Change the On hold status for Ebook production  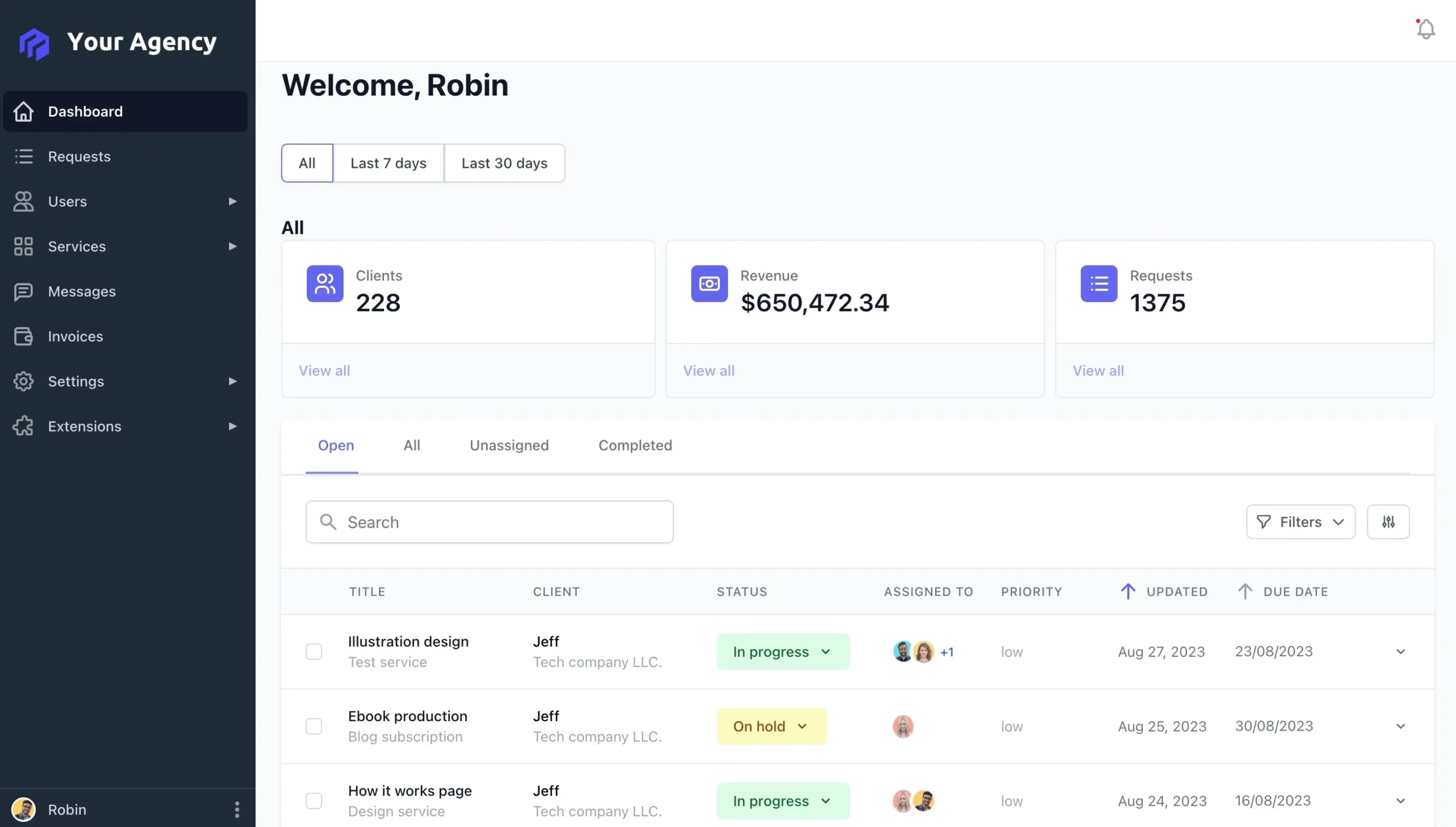coord(771,726)
